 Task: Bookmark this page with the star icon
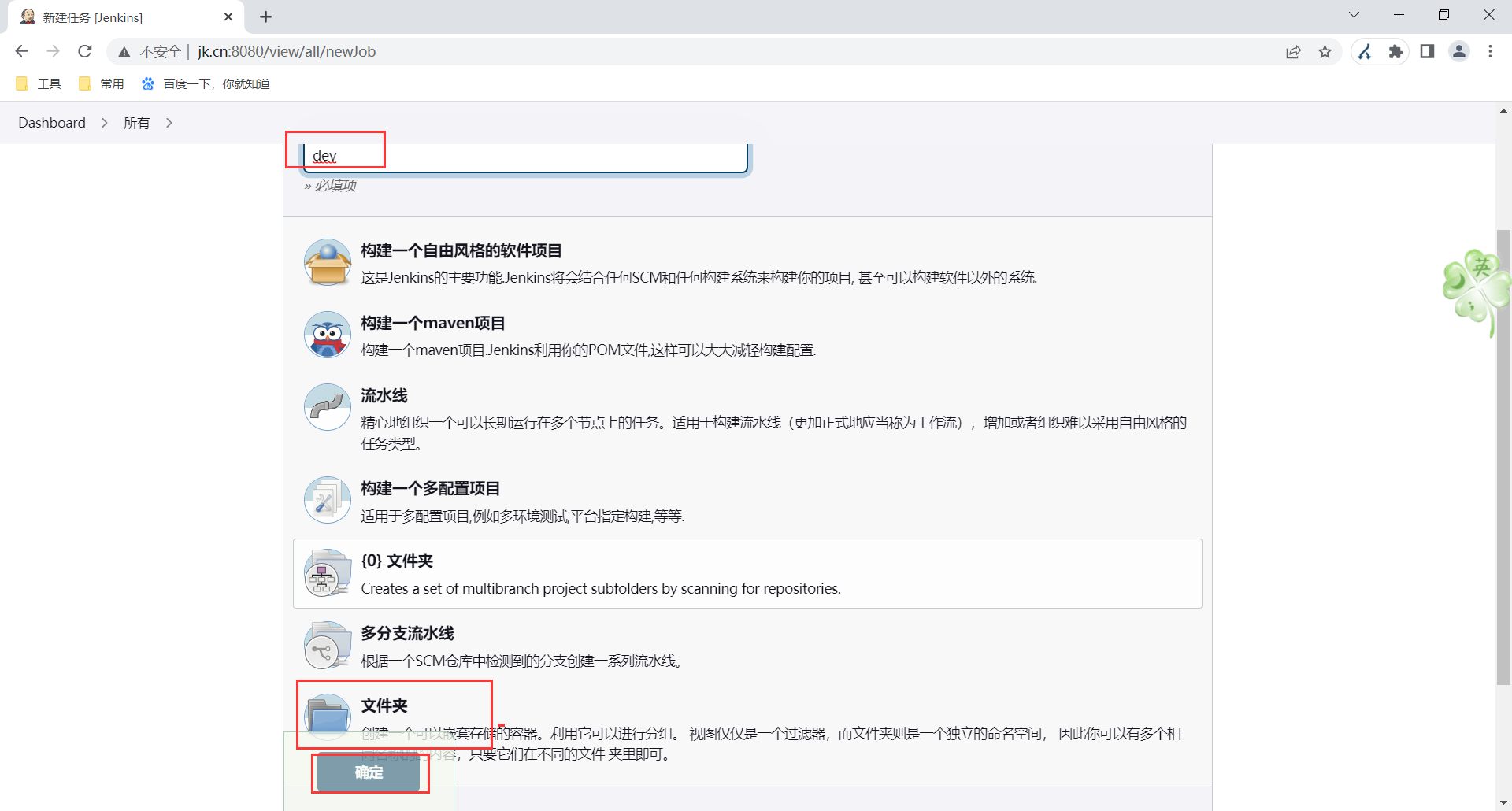tap(1325, 52)
